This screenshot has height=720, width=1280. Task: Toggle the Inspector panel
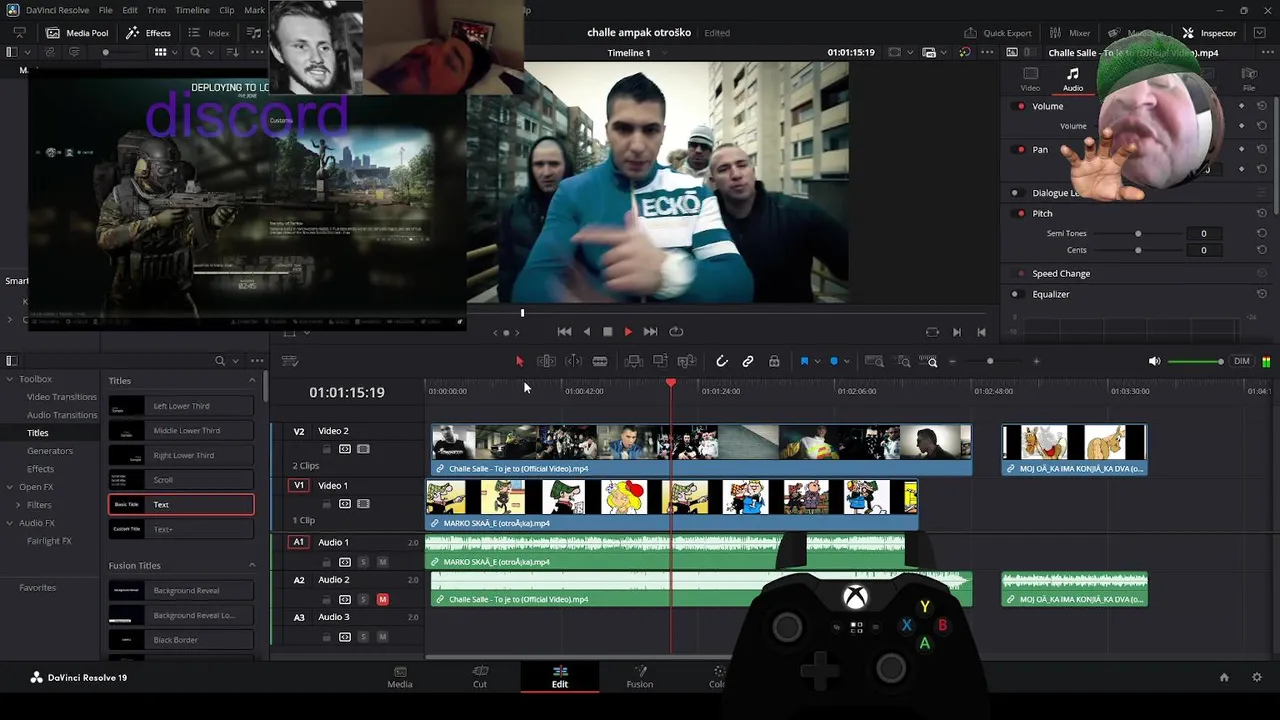(x=1209, y=33)
